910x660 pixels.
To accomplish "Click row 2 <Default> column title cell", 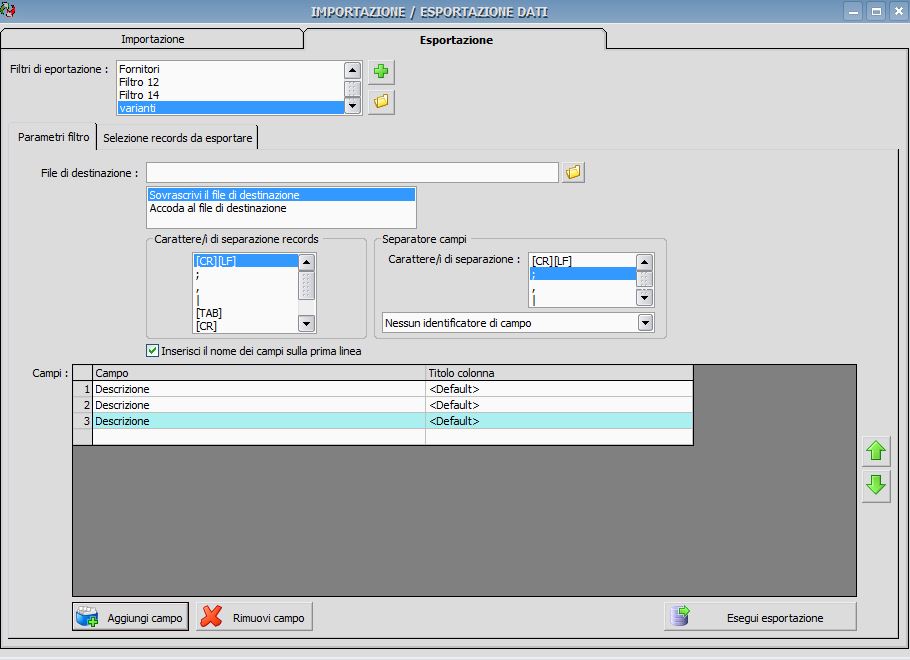I will click(x=559, y=405).
